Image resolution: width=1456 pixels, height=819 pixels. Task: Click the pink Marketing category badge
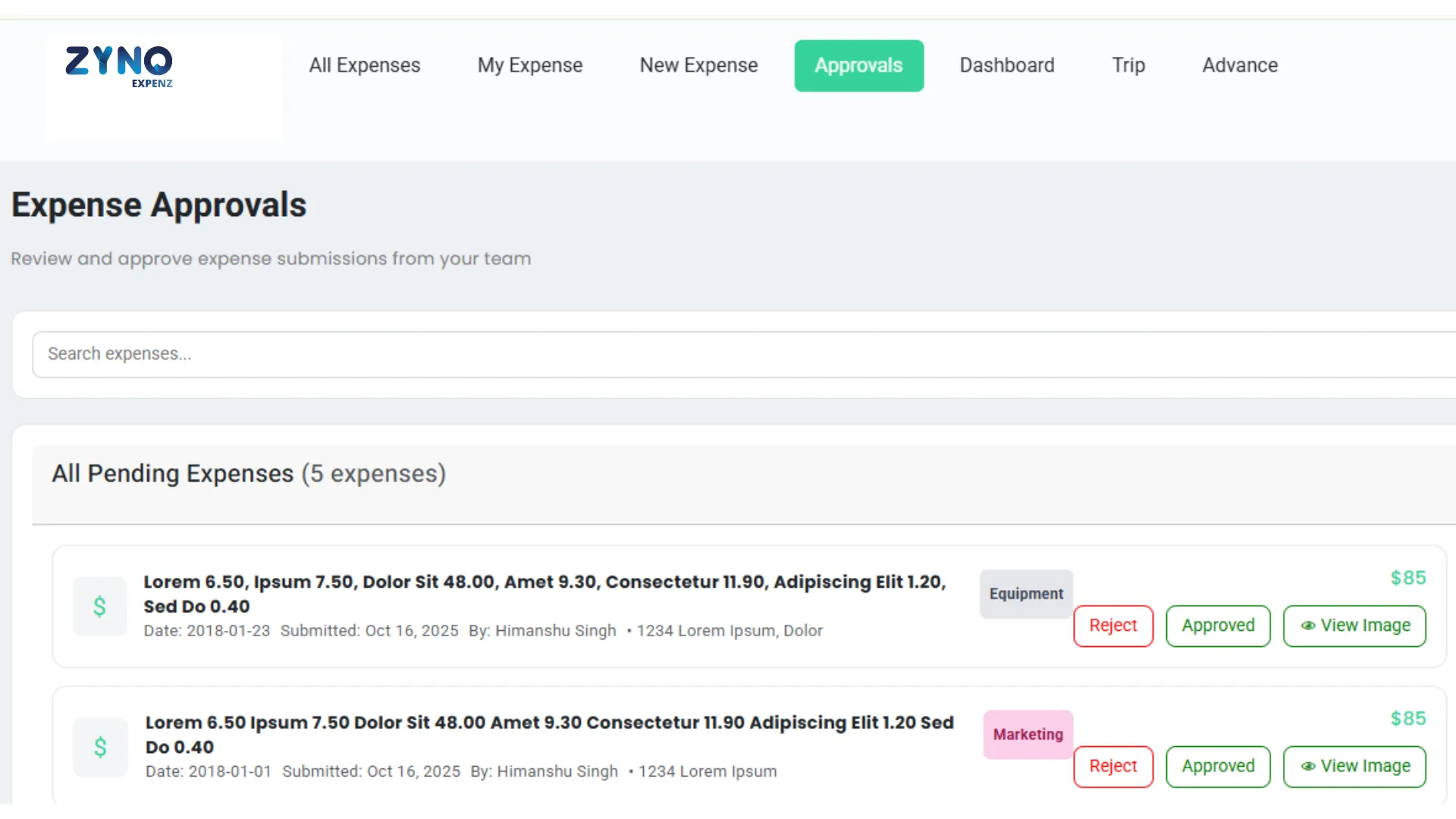point(1028,735)
